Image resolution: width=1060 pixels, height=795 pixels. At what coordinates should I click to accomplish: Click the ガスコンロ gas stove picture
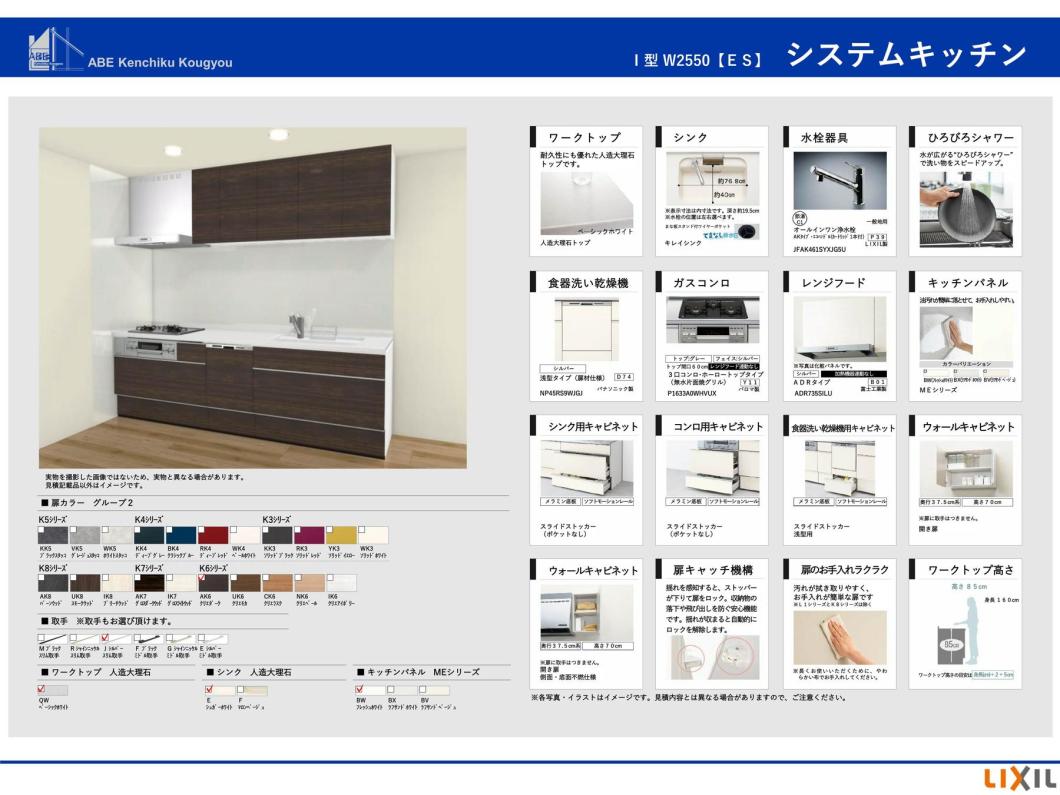[713, 321]
